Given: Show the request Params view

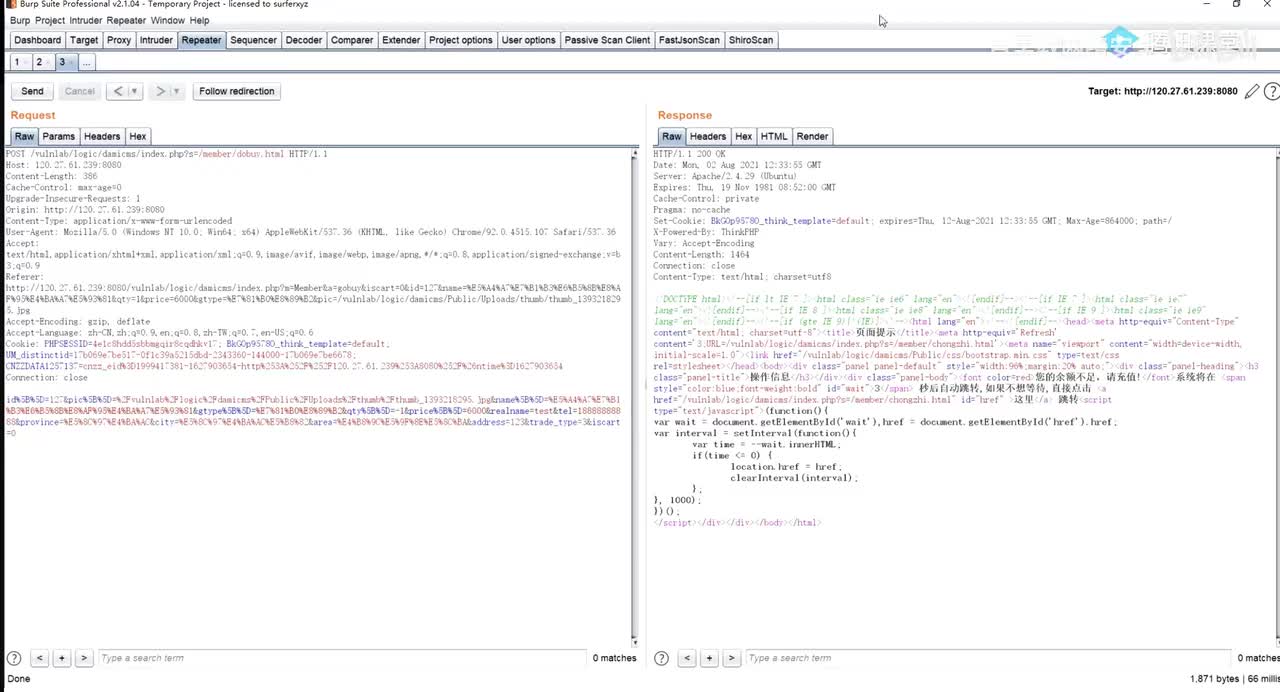Looking at the screenshot, I should tap(59, 136).
